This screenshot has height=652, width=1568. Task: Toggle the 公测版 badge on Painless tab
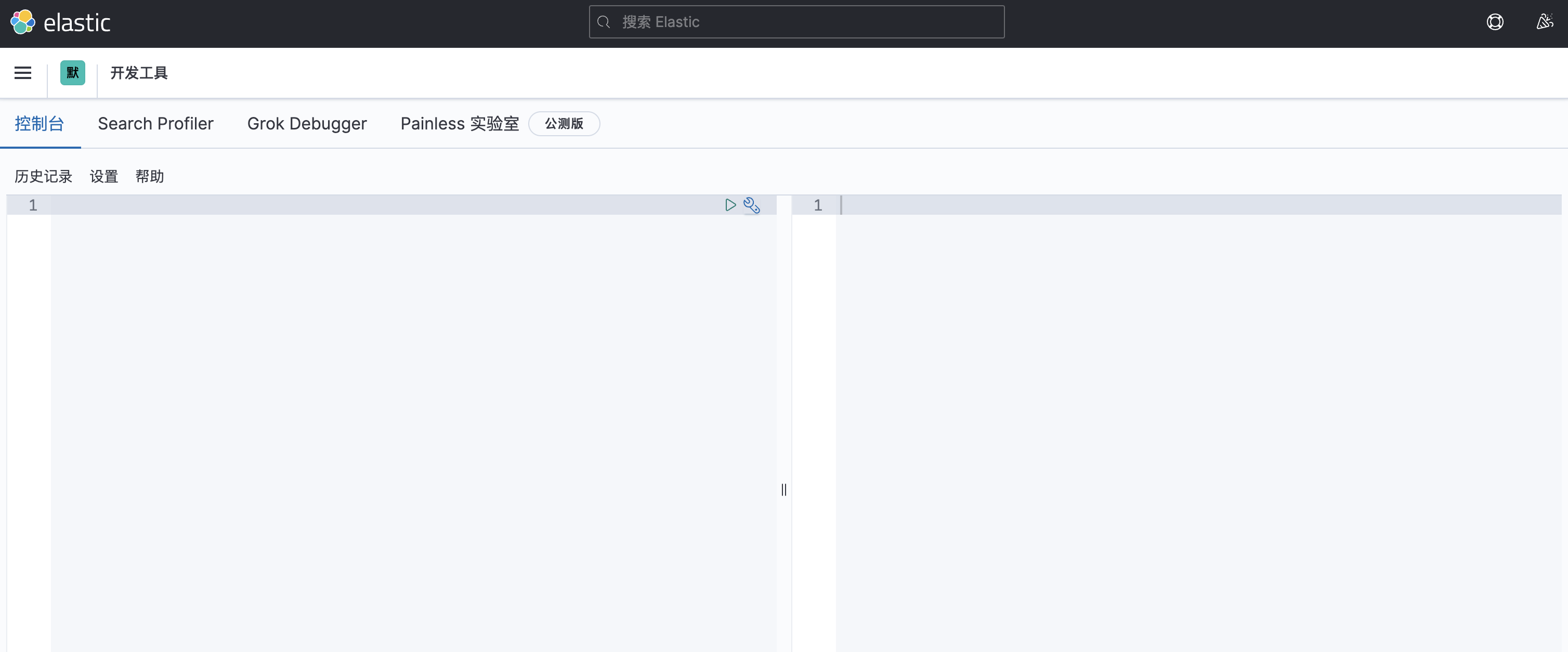coord(563,123)
